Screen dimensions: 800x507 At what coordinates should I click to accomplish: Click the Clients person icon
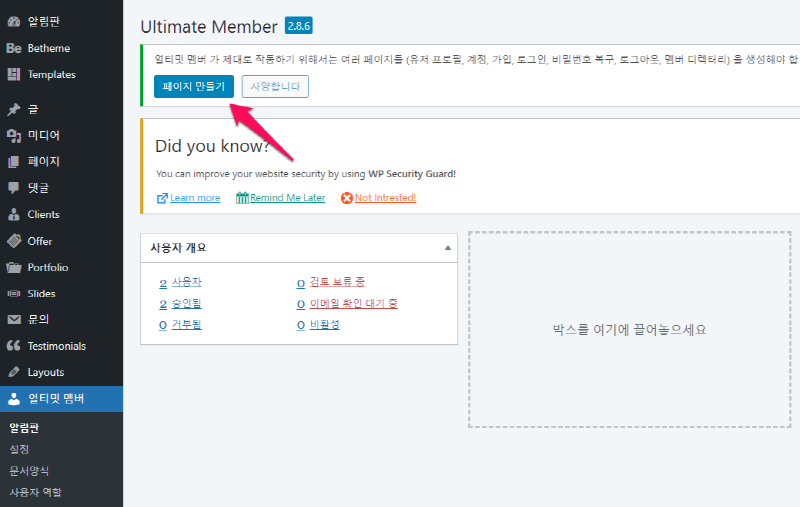[x=14, y=214]
